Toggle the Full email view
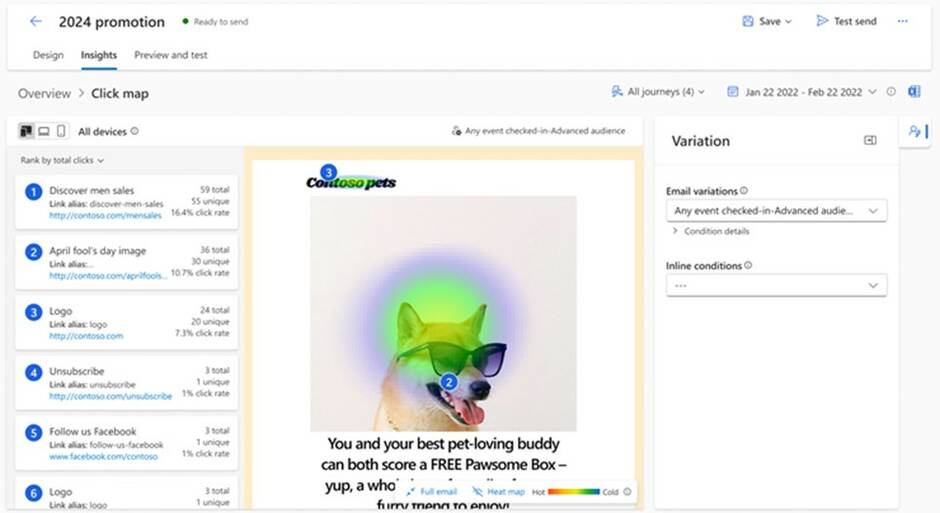 [431, 491]
